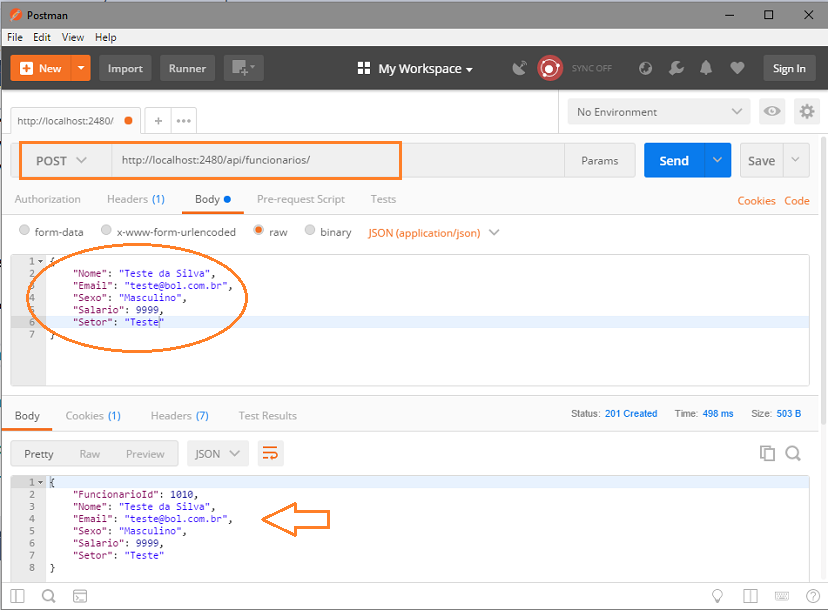Open the notifications bell icon

(x=706, y=68)
